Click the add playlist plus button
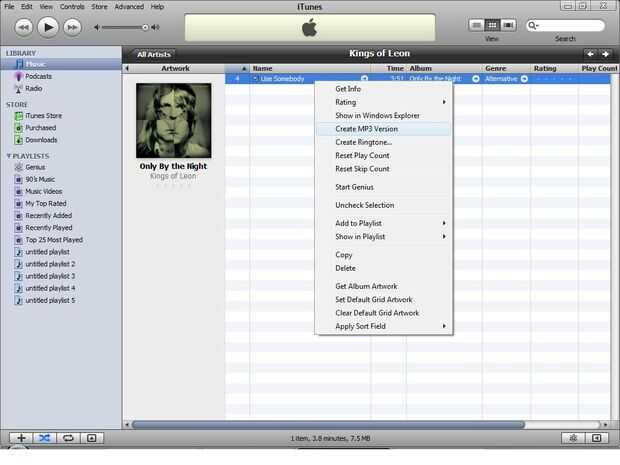The height and width of the screenshot is (465, 620). coord(21,438)
